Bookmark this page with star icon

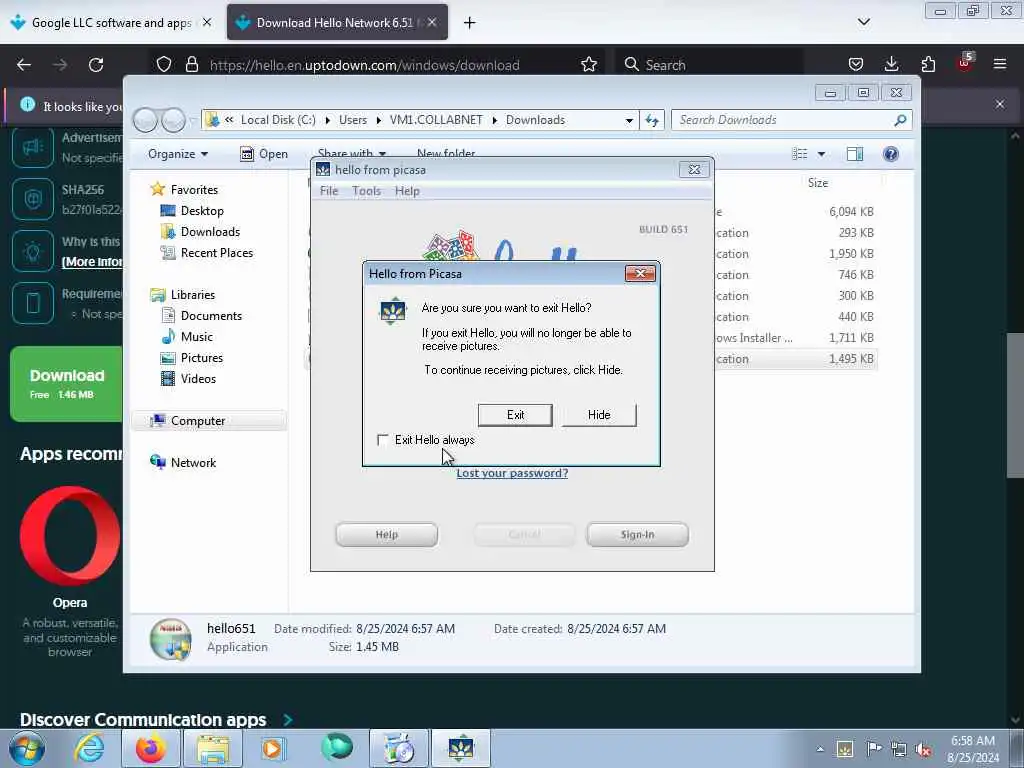coord(589,65)
